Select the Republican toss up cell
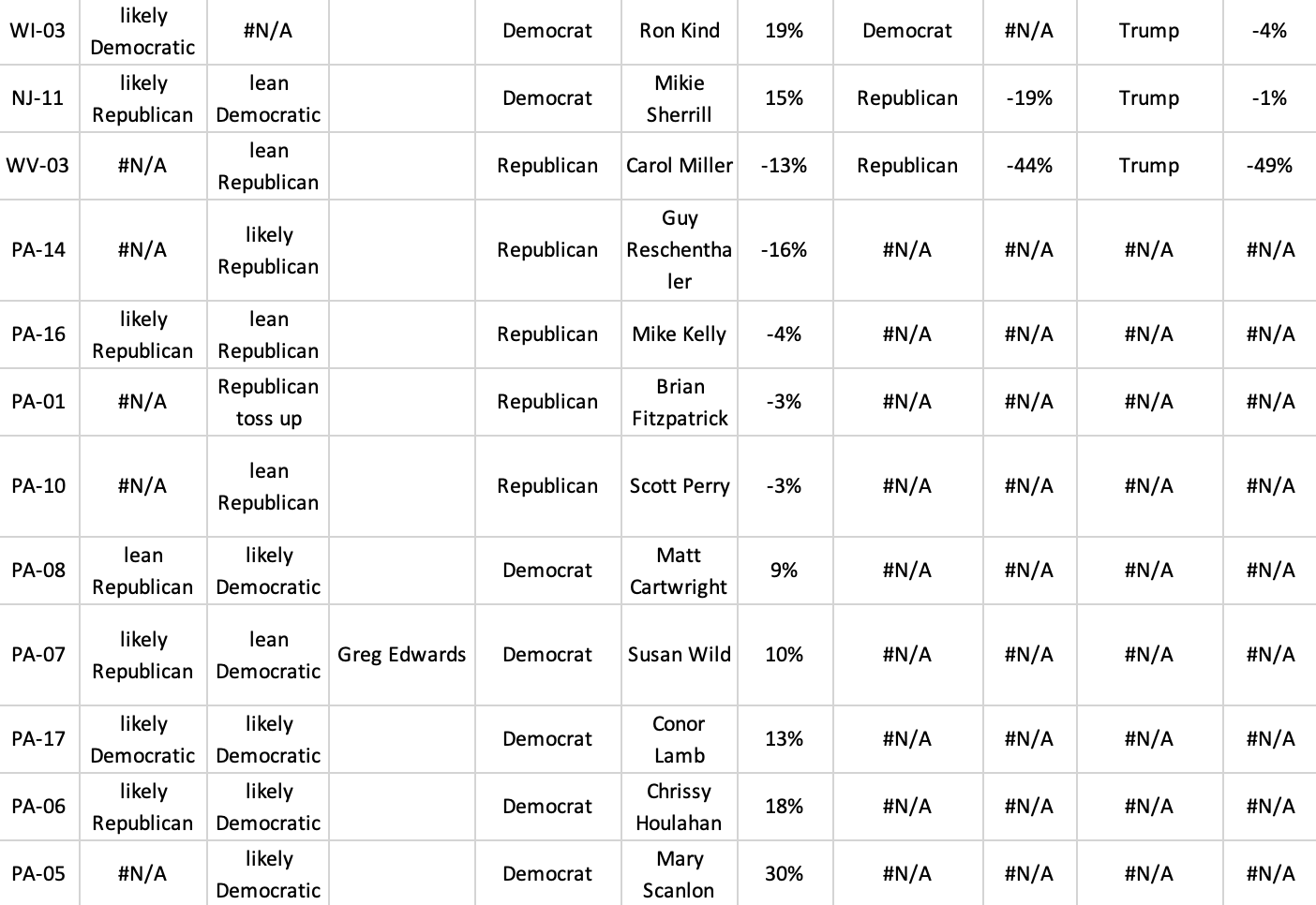Image resolution: width=1316 pixels, height=905 pixels. (x=268, y=402)
